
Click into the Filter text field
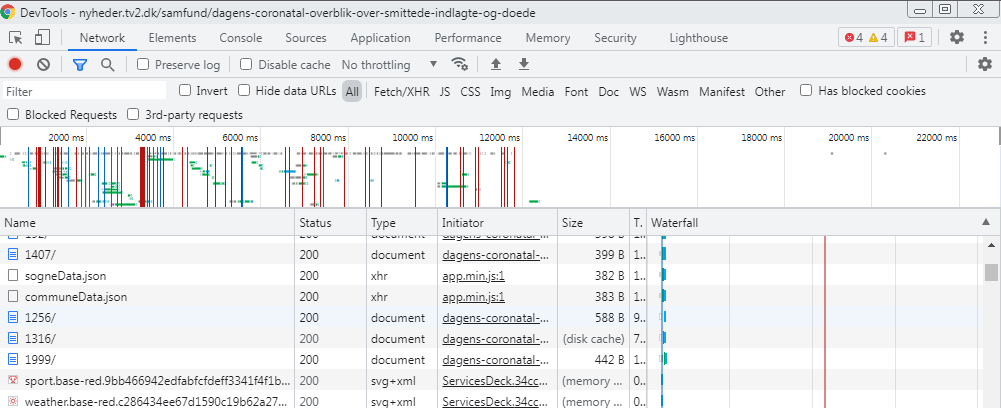[85, 92]
